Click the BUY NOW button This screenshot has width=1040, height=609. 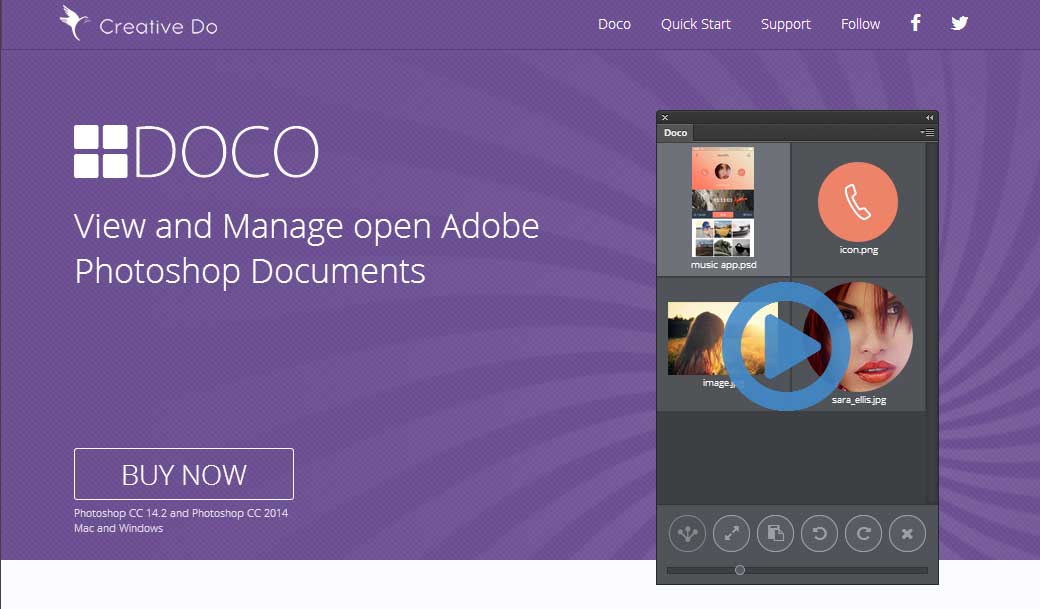click(x=183, y=473)
